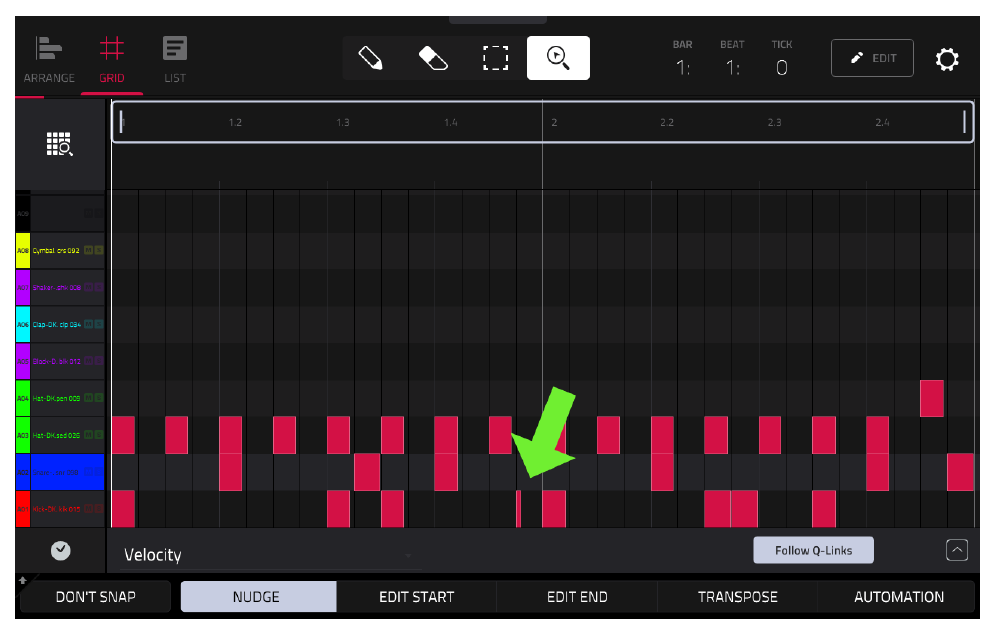Choose the Edit Start button

pos(417,597)
